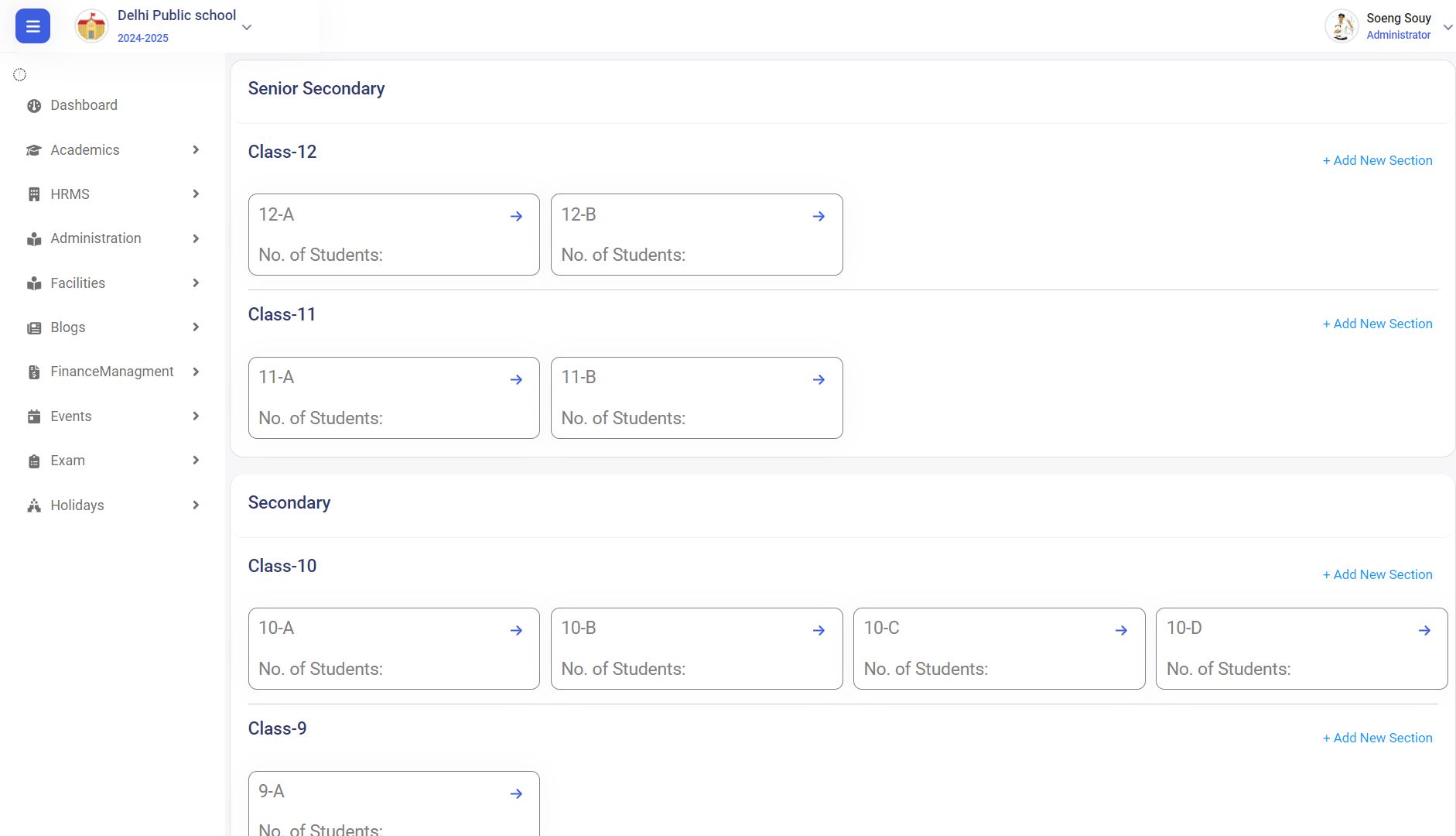Open the 10-B section card

pyautogui.click(x=696, y=649)
